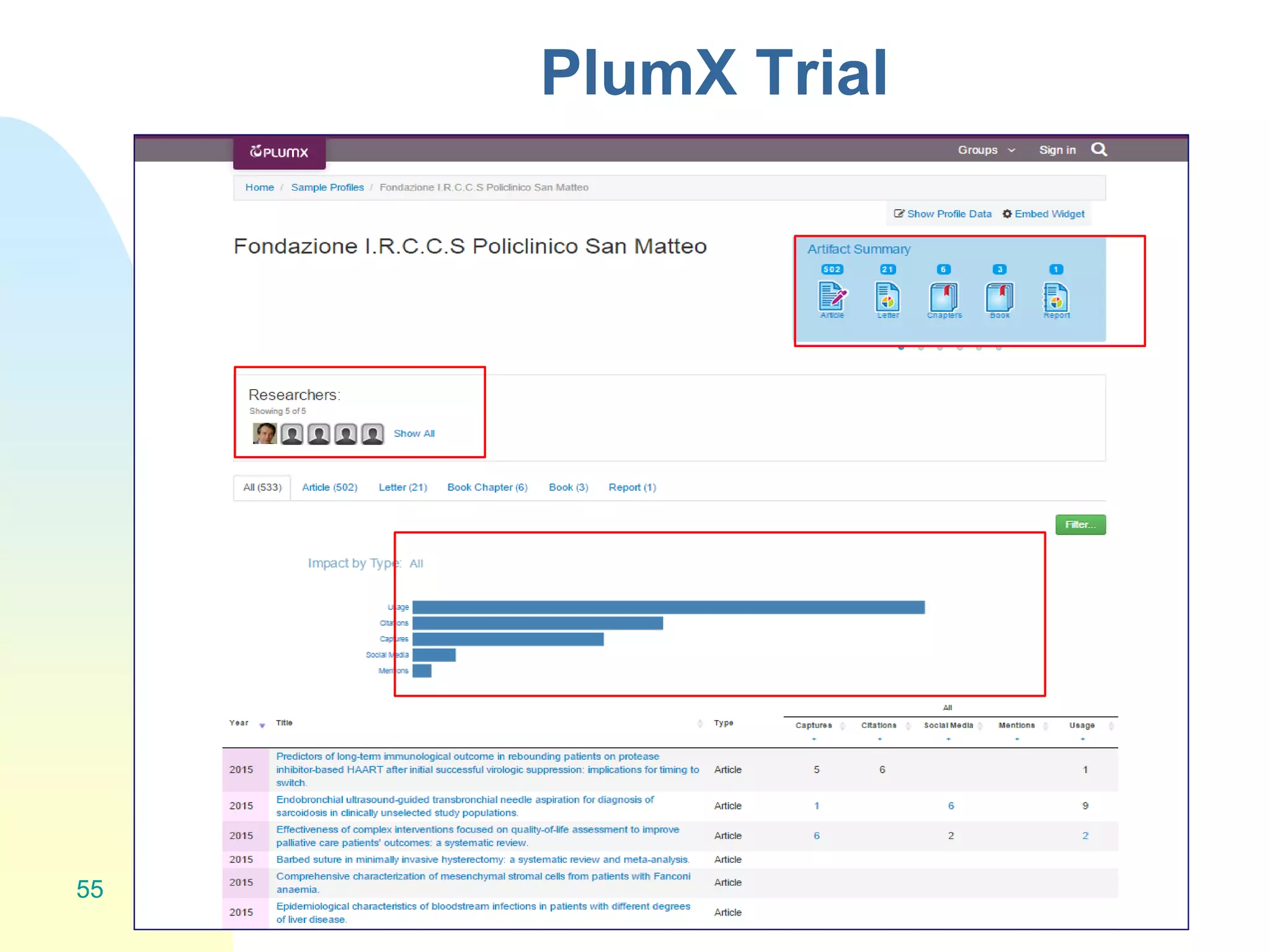Click social media value 6 in Endobronchial row
This screenshot has height=952, width=1270.
coord(951,806)
